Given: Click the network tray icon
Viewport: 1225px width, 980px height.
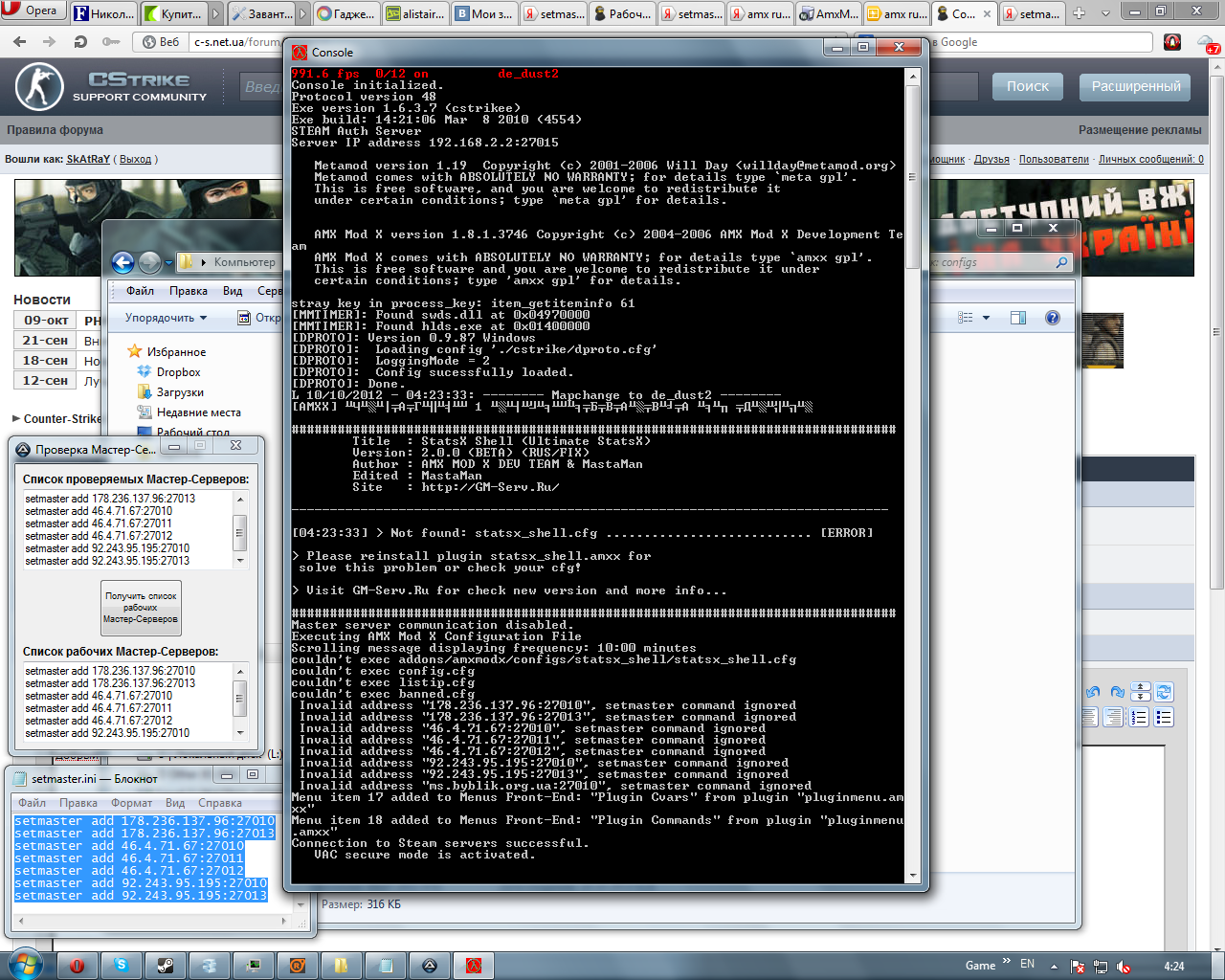Looking at the screenshot, I should pos(1100,967).
